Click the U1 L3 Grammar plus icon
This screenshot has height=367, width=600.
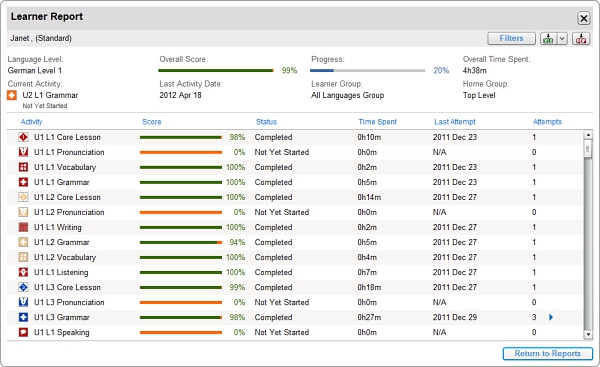(23, 317)
